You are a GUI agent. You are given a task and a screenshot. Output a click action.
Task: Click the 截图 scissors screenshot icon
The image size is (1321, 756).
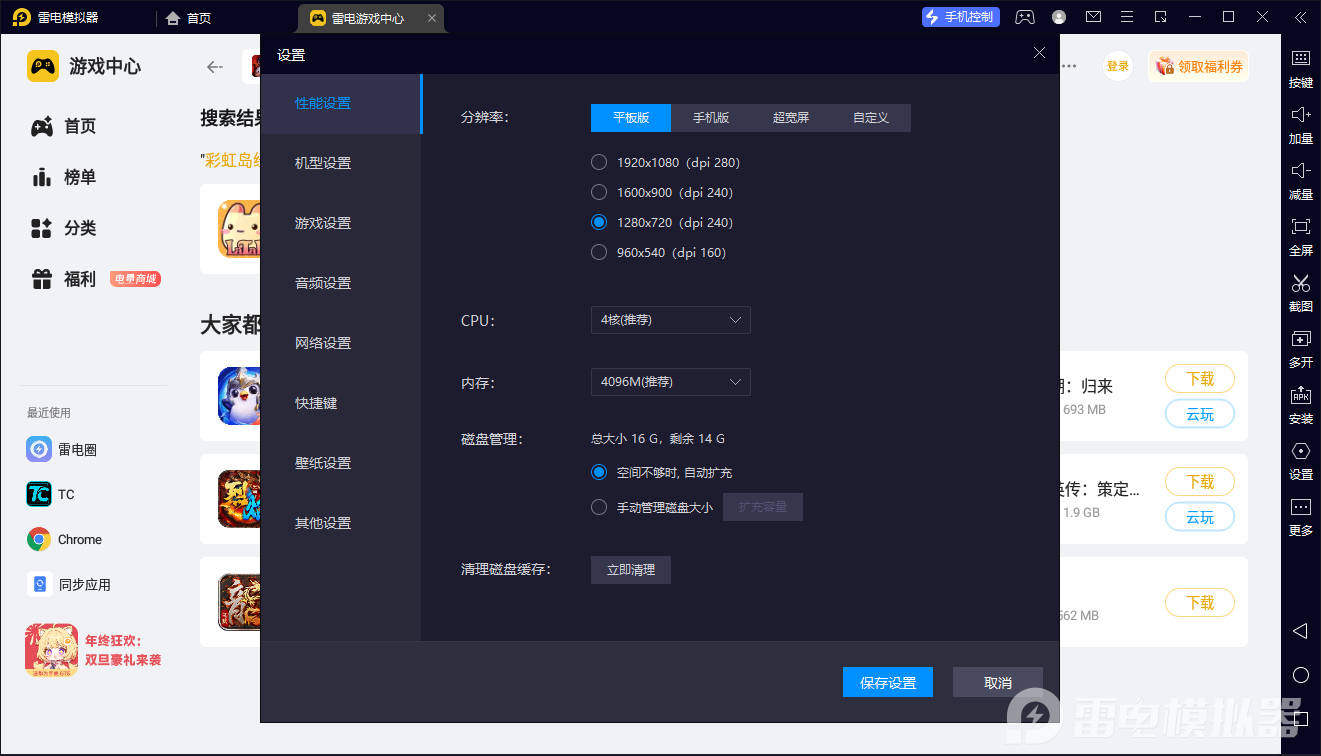1300,283
